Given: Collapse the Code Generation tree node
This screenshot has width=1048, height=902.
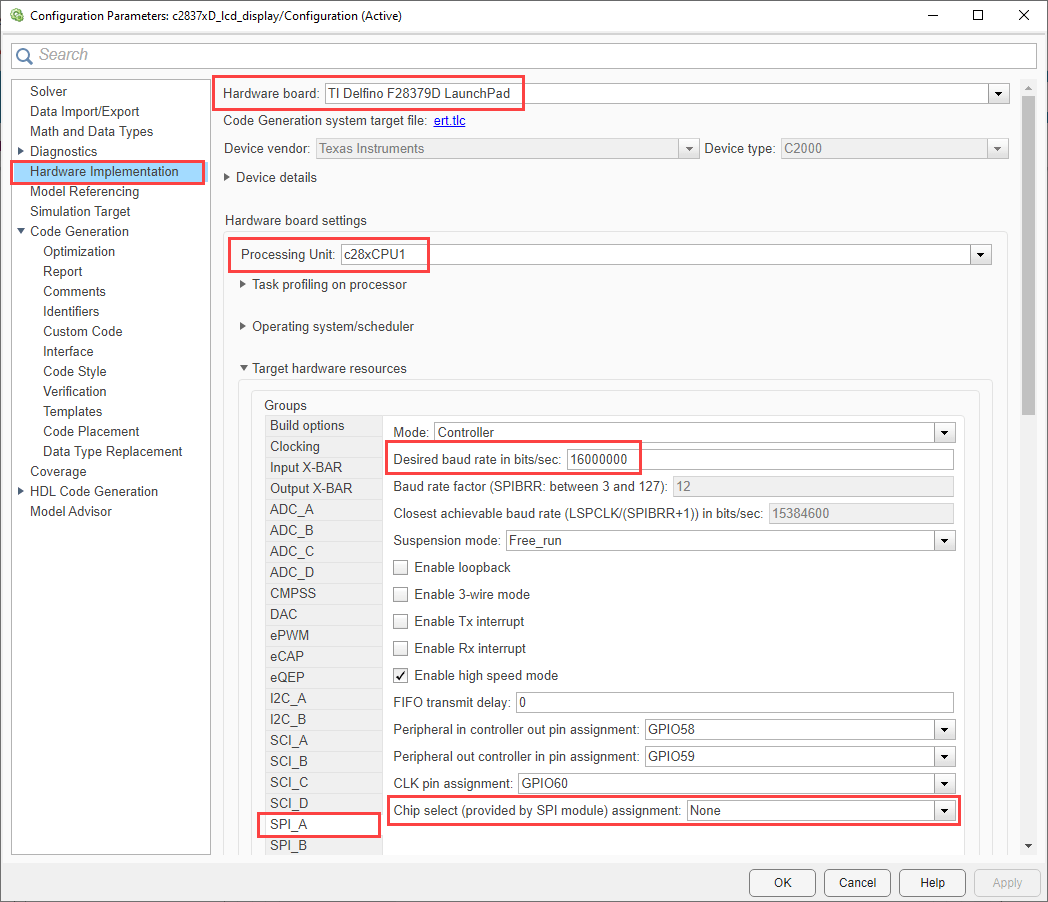Looking at the screenshot, I should (21, 231).
